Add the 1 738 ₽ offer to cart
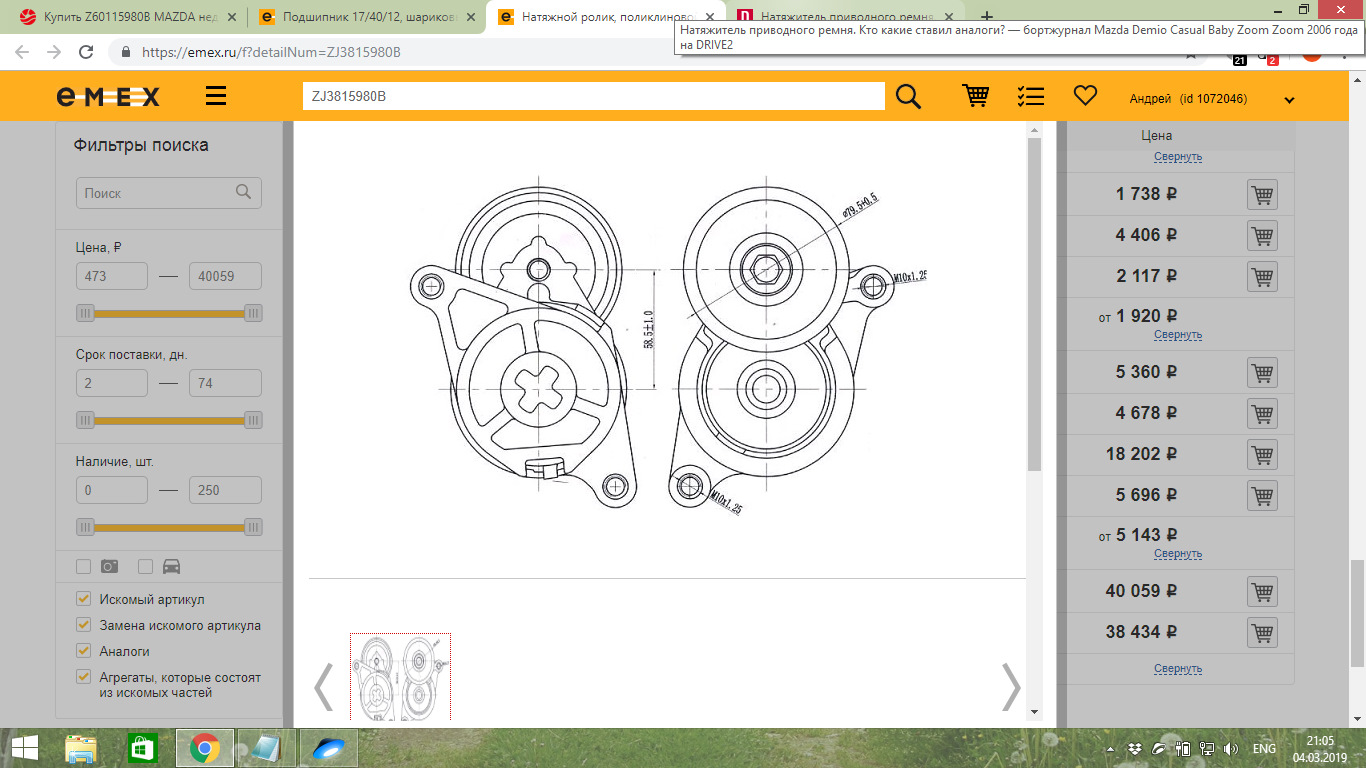 pyautogui.click(x=1262, y=194)
